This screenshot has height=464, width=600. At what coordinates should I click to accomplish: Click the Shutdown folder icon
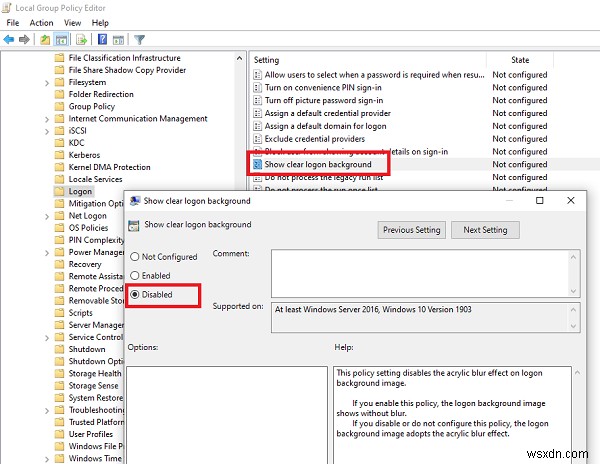[x=59, y=349]
